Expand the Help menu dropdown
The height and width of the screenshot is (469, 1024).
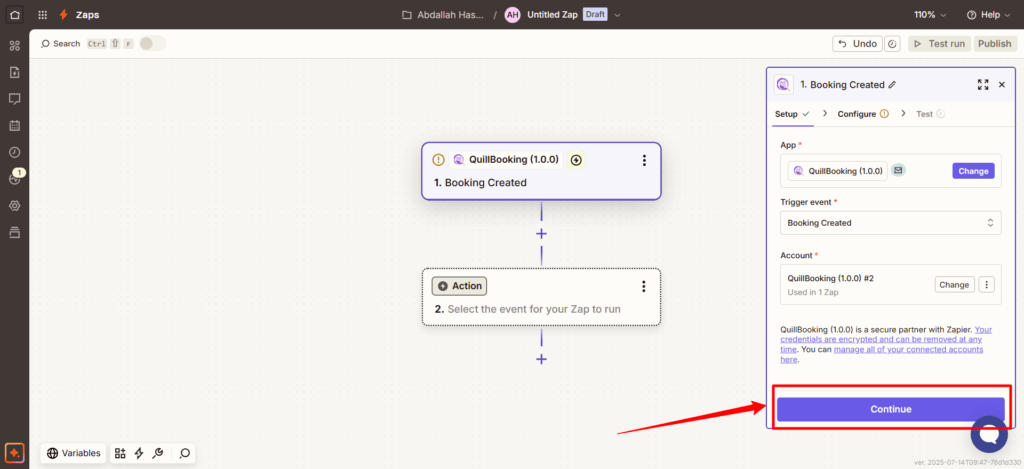[990, 15]
